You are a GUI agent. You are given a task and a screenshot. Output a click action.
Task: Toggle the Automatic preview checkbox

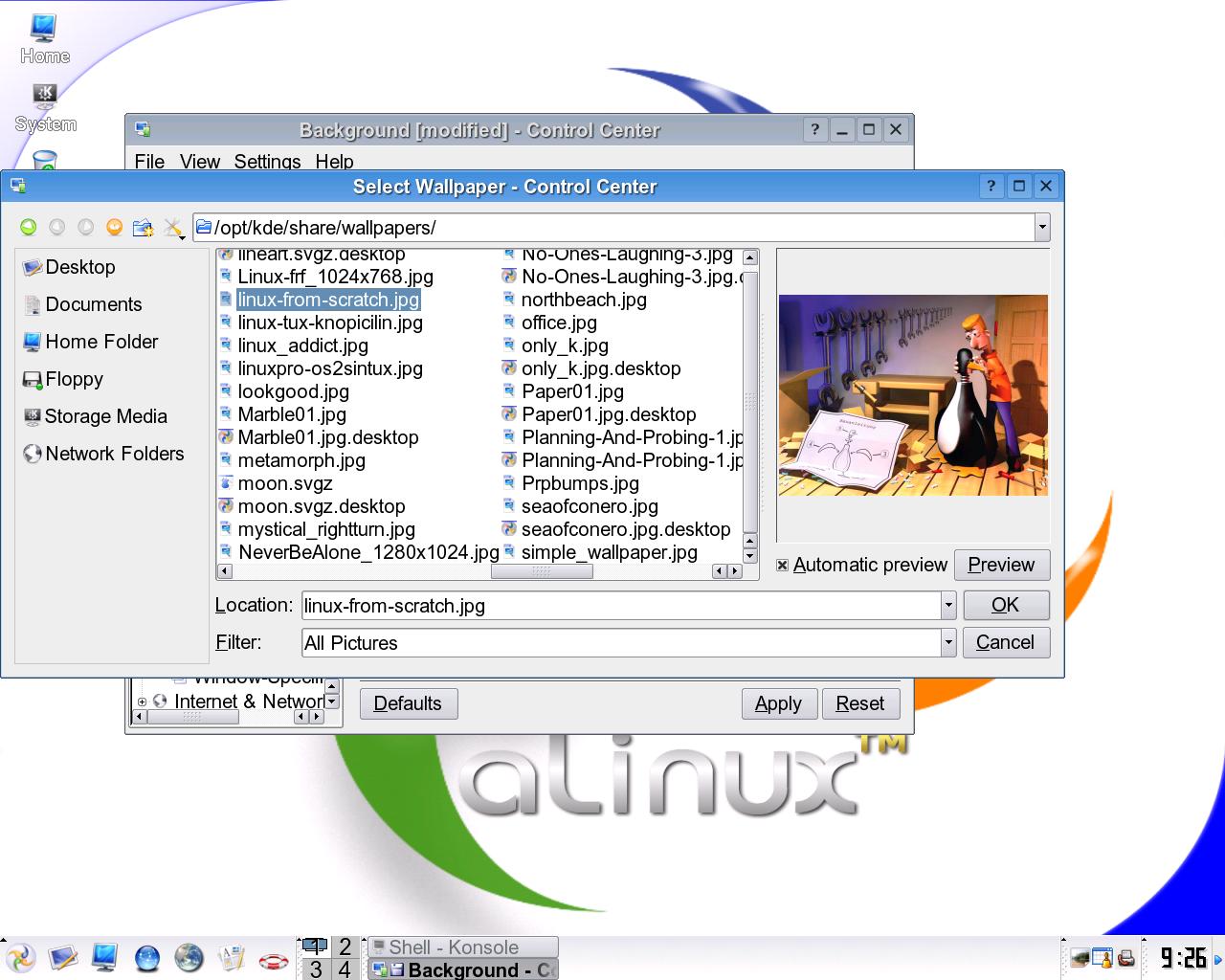[782, 565]
